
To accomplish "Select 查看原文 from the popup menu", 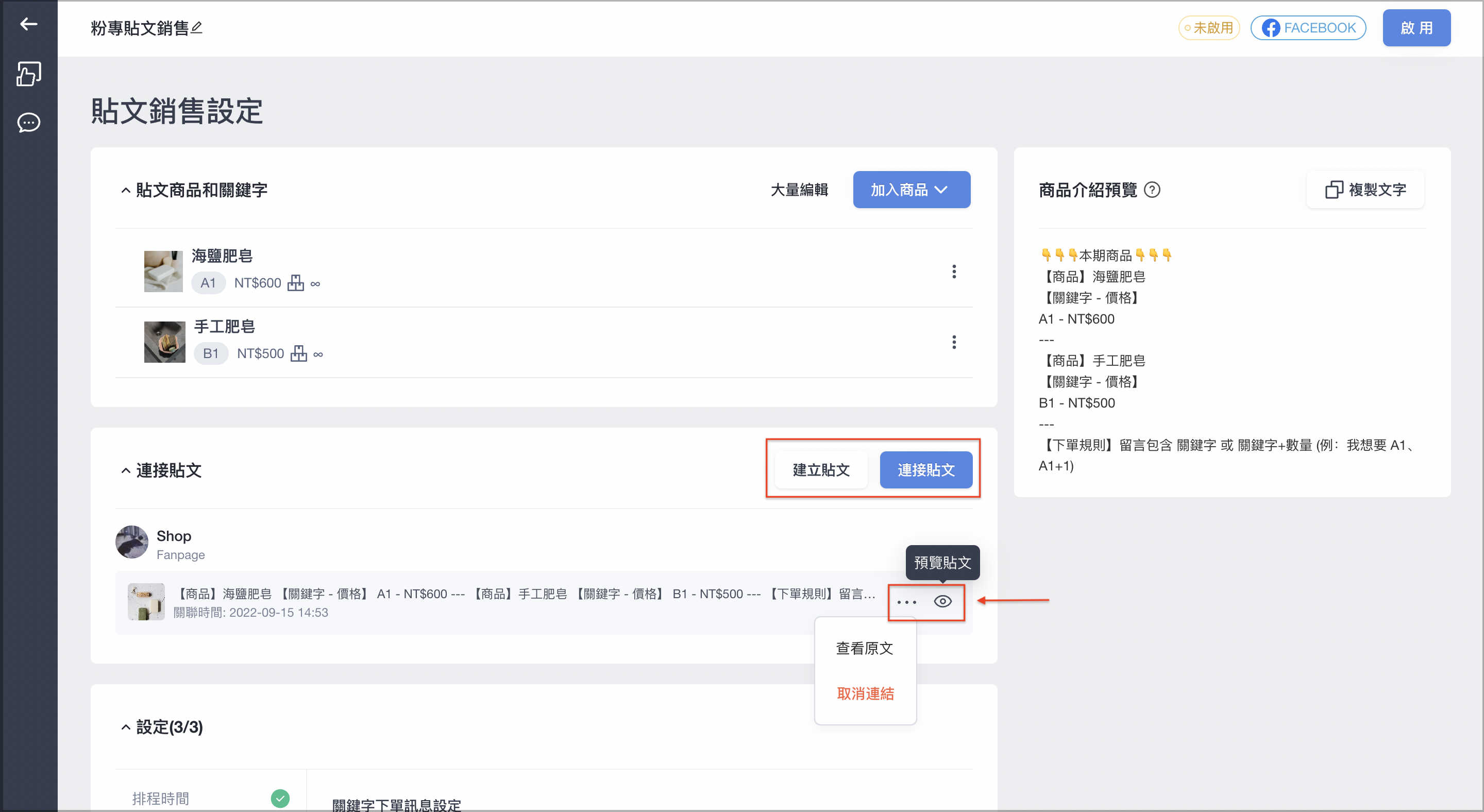I will (865, 649).
